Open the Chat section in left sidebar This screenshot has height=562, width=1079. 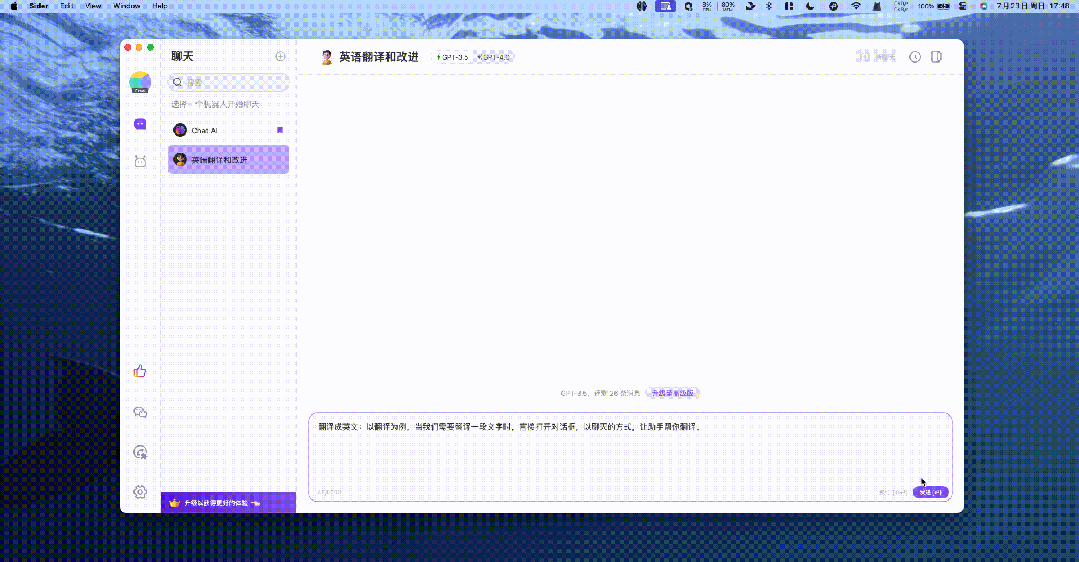(x=140, y=125)
